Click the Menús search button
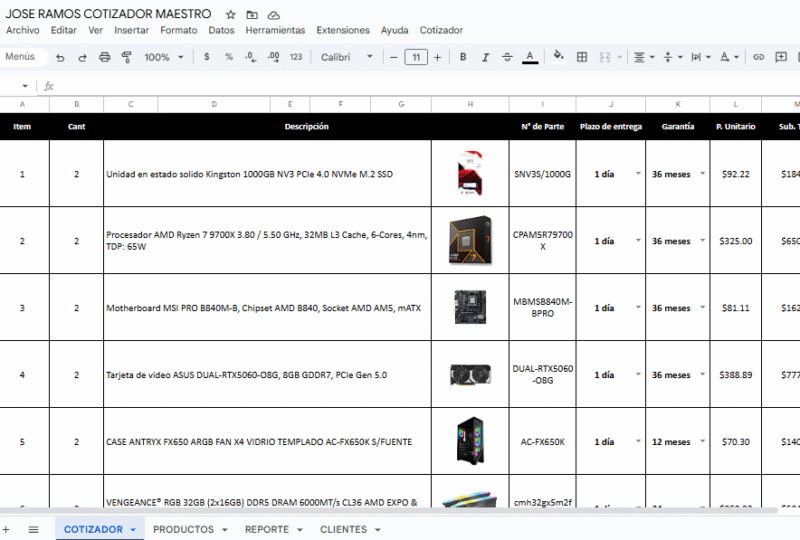The image size is (800, 540). tap(21, 57)
